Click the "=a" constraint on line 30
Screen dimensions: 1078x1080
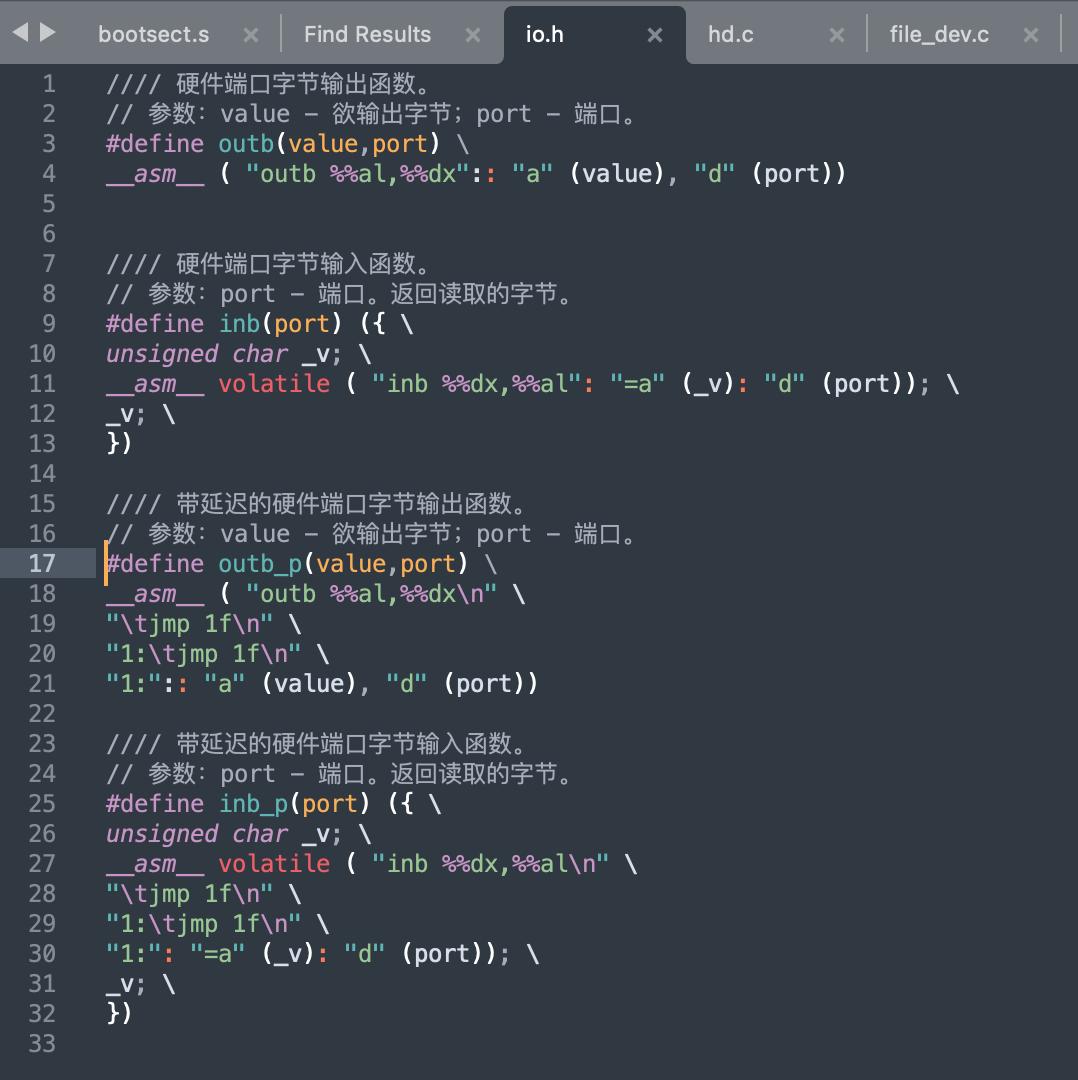(217, 954)
